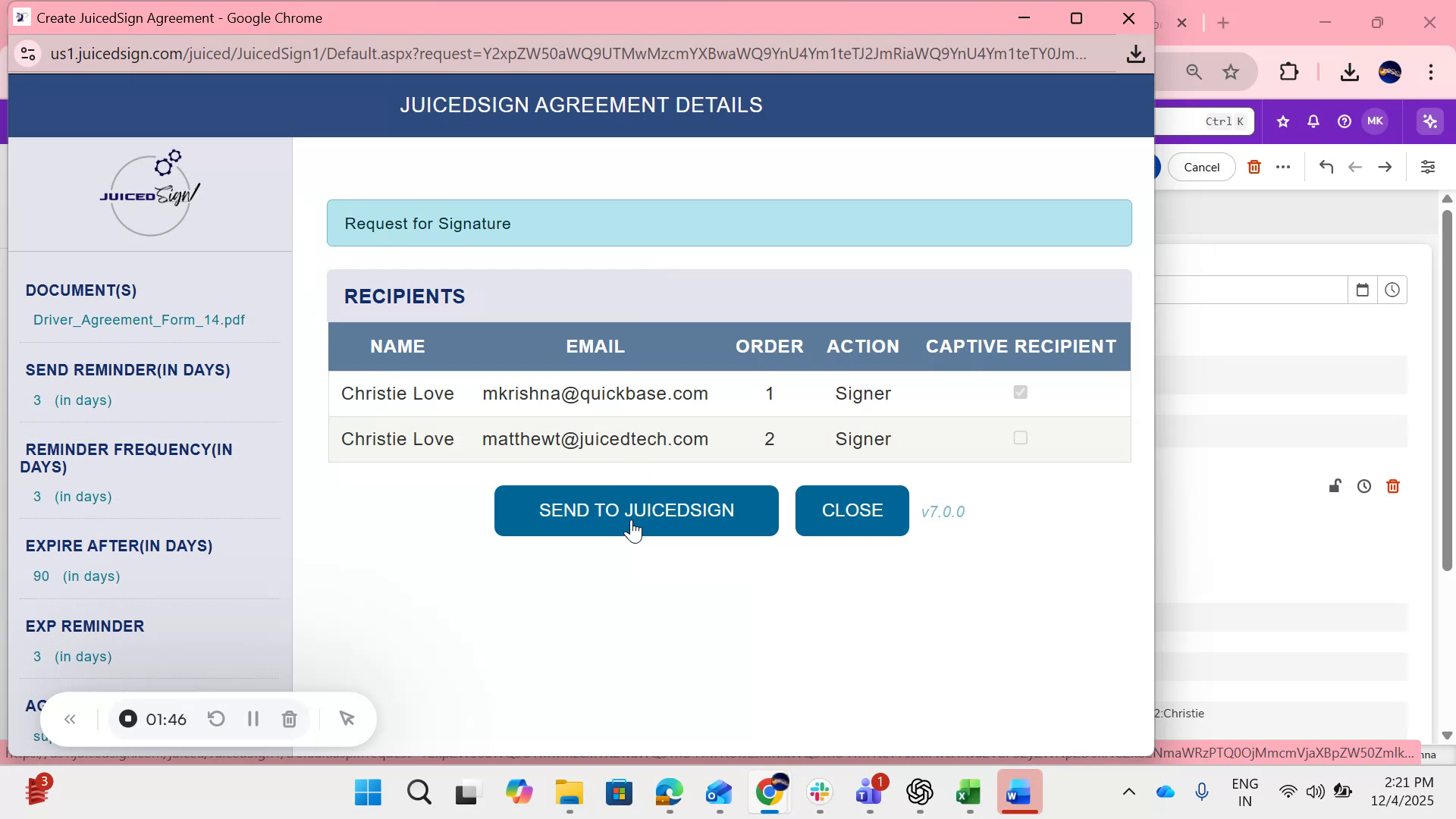Collapse the recording toolbar with double chevron
The height and width of the screenshot is (819, 1456).
pyautogui.click(x=70, y=718)
